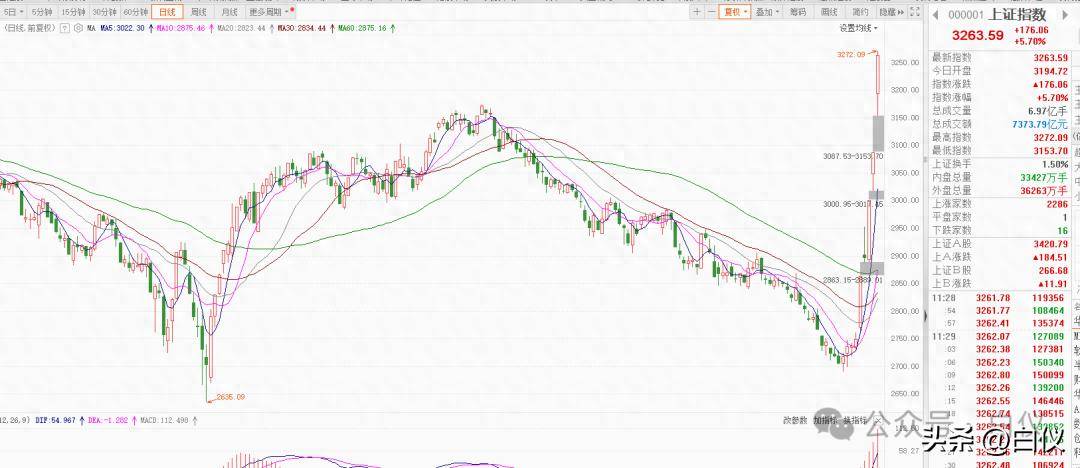Switch to 简约 simplified view
Image resolution: width=1080 pixels, height=468 pixels.
tap(860, 12)
